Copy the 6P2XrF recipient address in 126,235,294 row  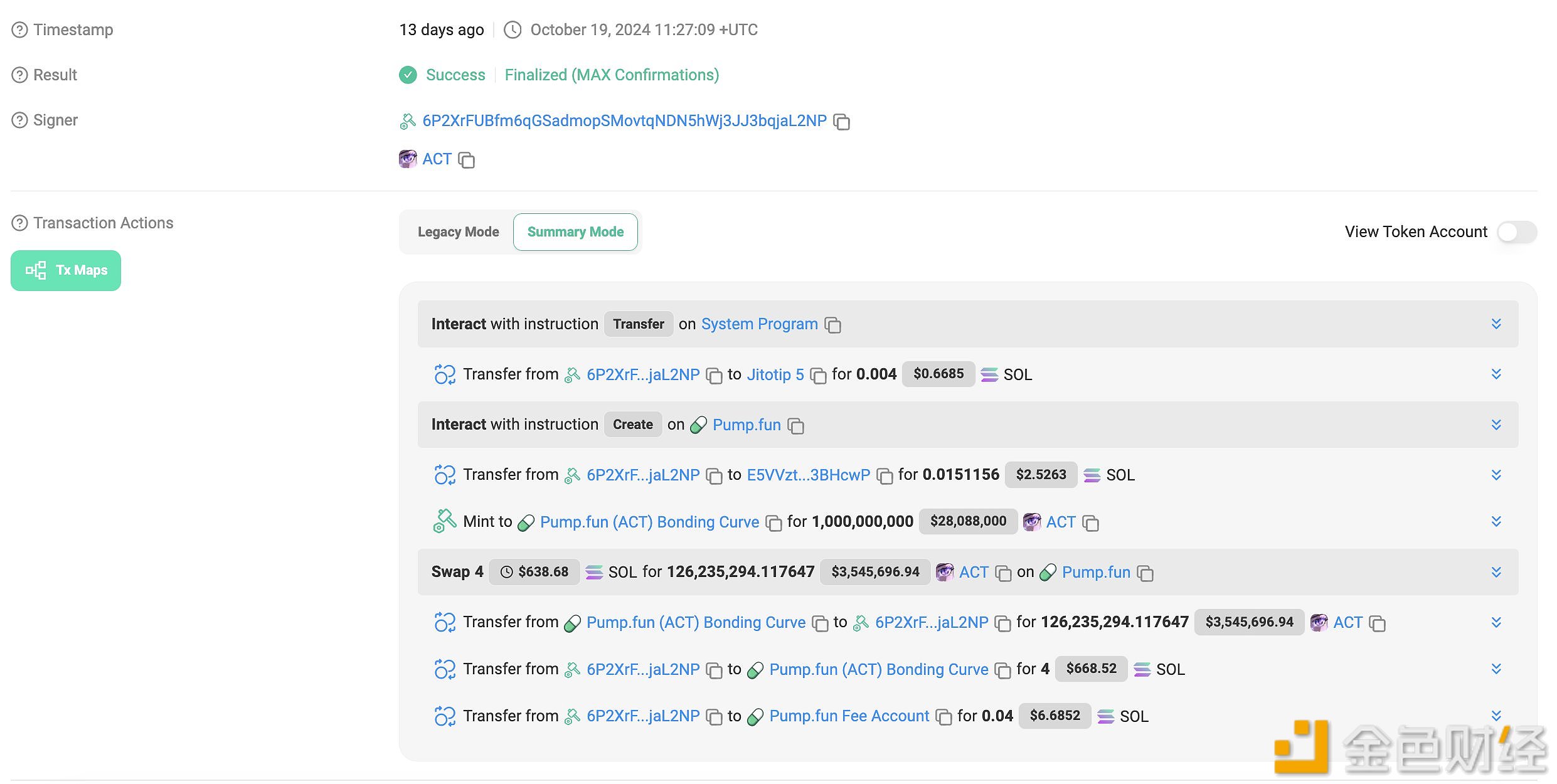coord(1002,623)
